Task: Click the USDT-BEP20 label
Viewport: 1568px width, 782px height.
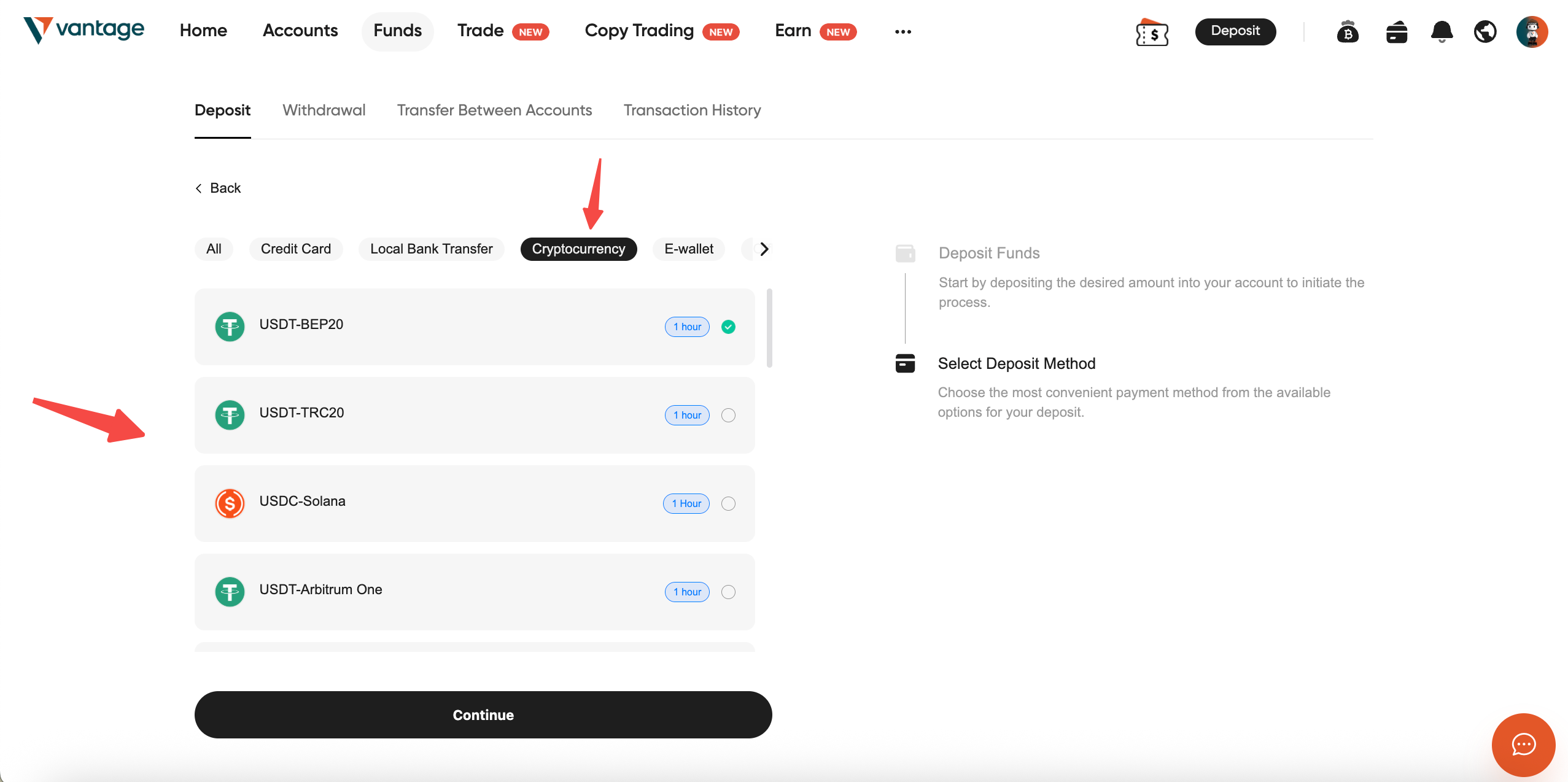Action: pos(301,324)
